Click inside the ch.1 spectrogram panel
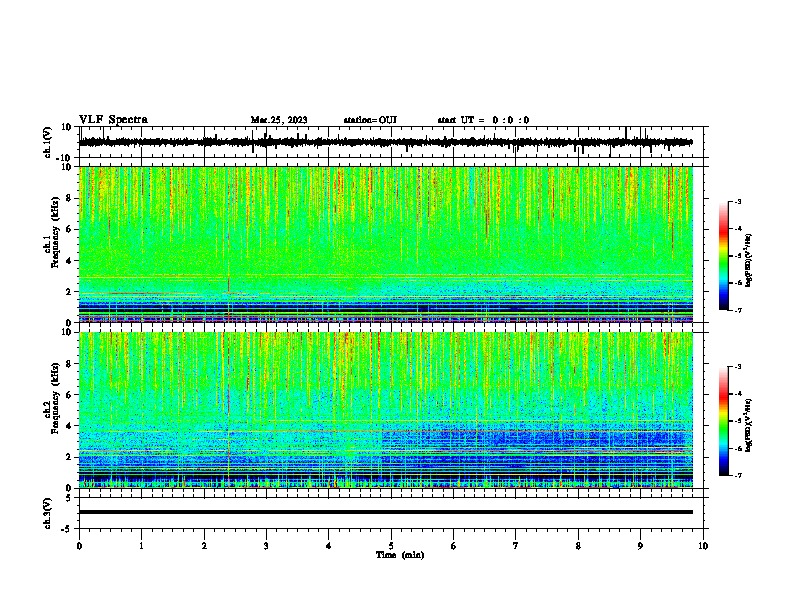This screenshot has height=612, width=792. 386,244
